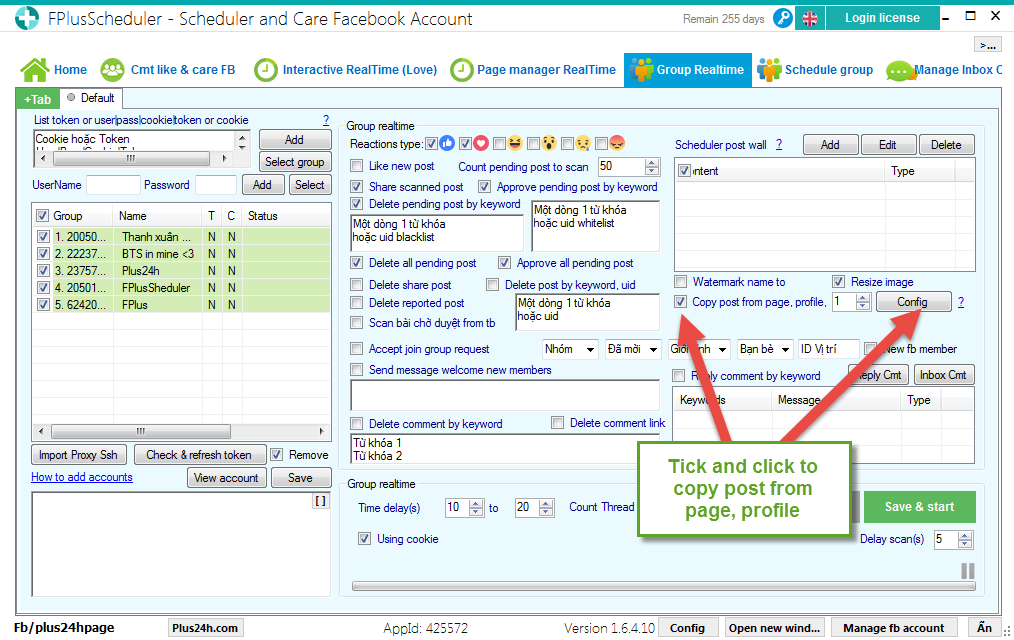Open the How to add accounts link
Screen dimensions: 1014x640
(82, 477)
